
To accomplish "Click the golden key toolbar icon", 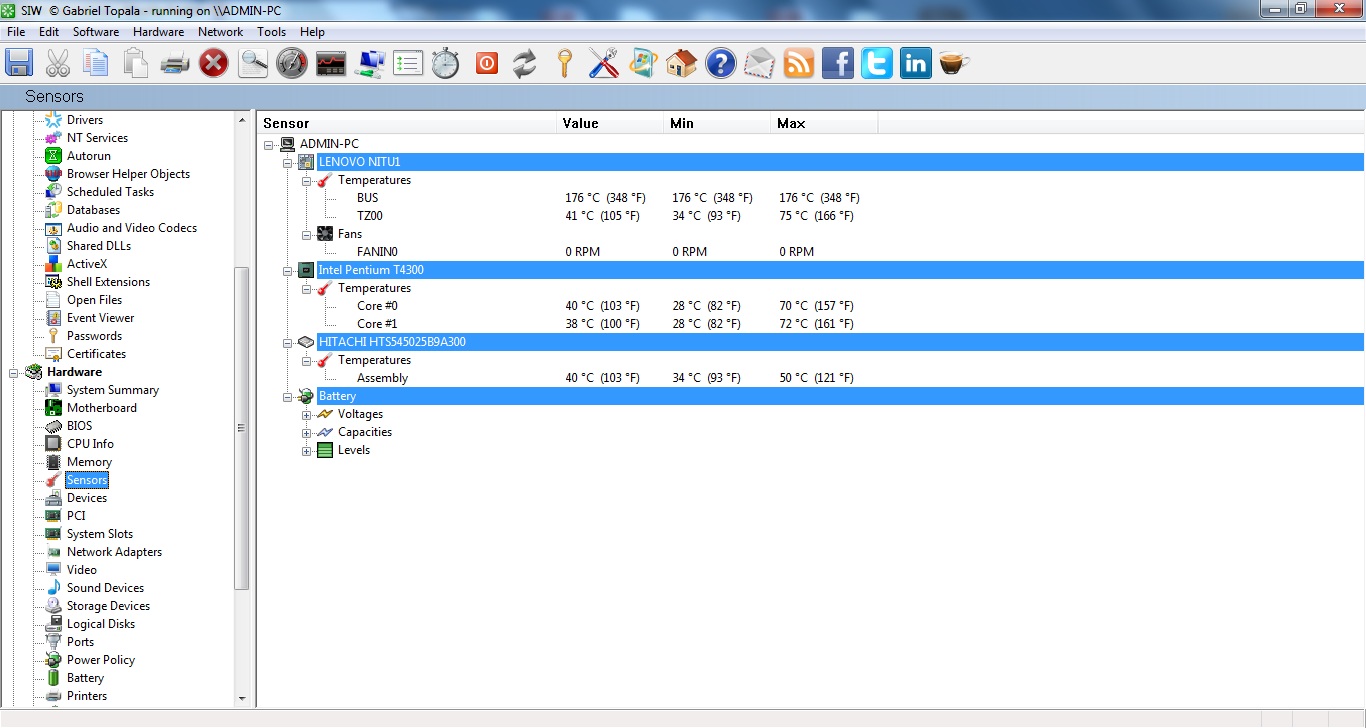I will click(564, 63).
